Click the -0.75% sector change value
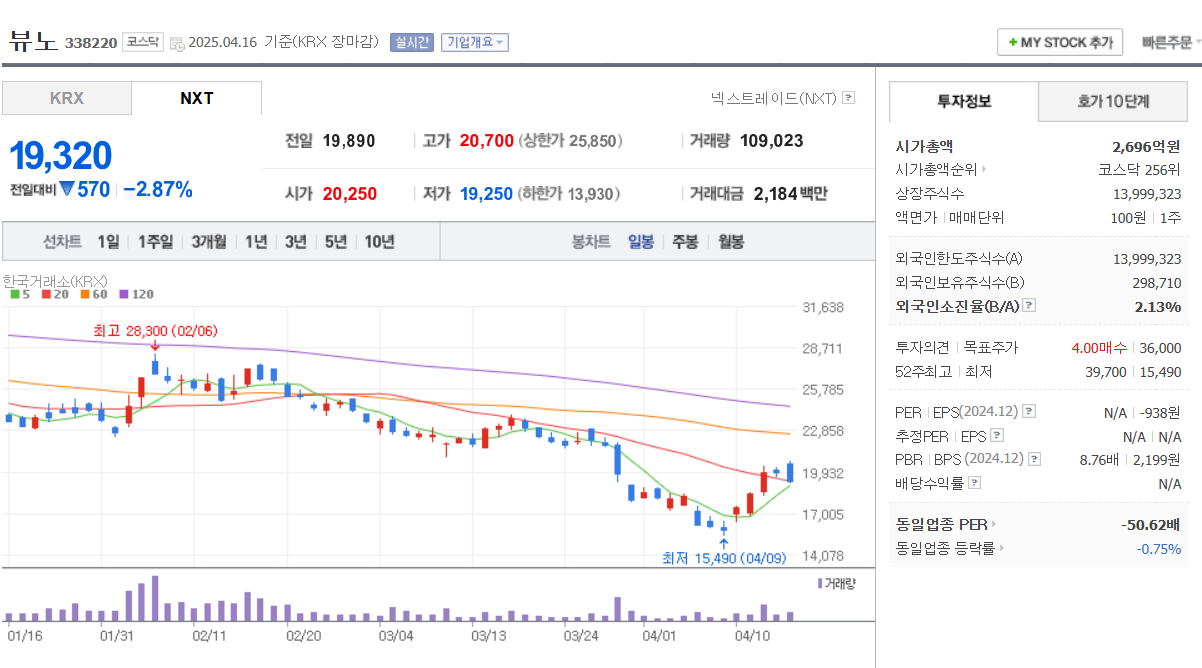The height and width of the screenshot is (668, 1202). [1159, 548]
